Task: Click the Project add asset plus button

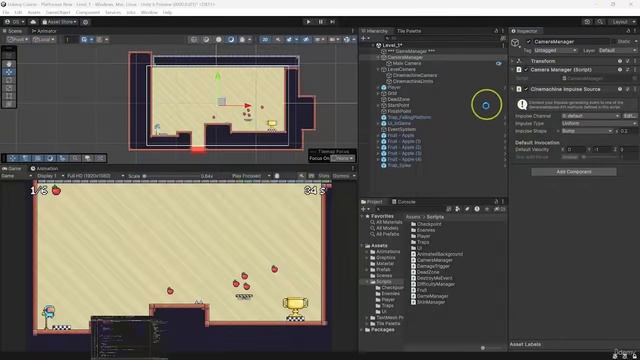Action: [x=365, y=209]
